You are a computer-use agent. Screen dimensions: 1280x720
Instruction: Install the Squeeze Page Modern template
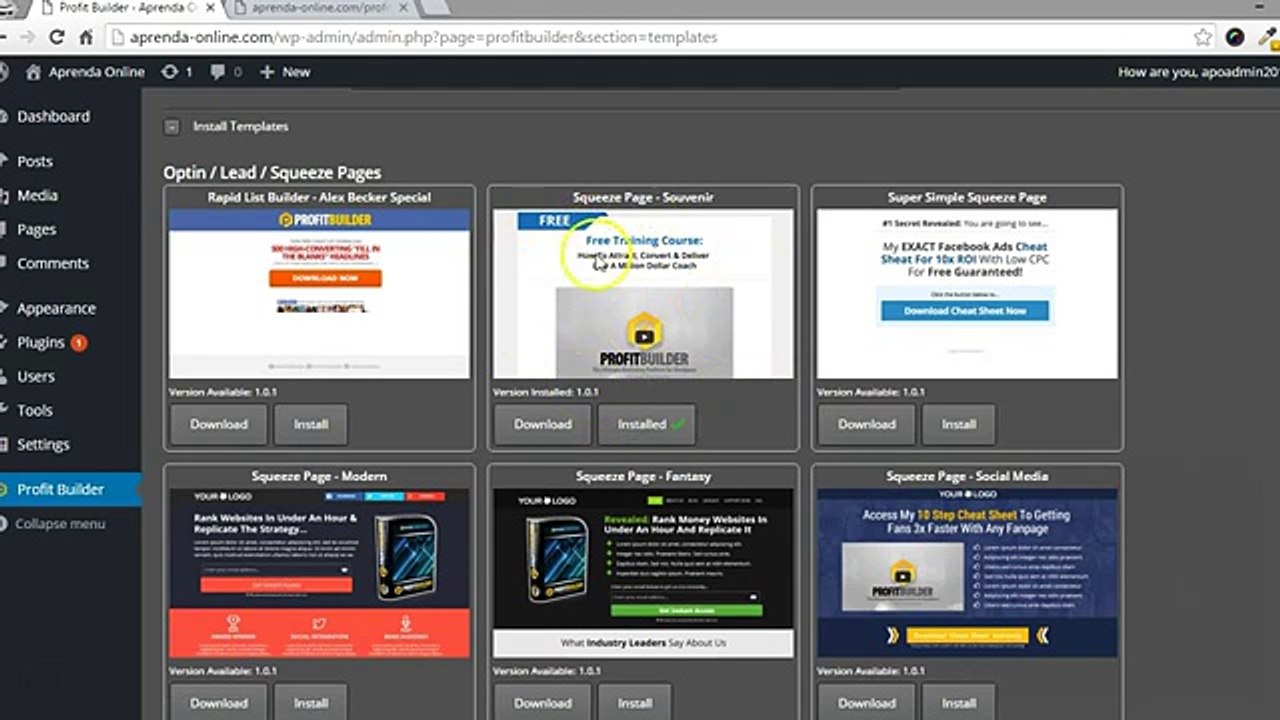pyautogui.click(x=311, y=702)
